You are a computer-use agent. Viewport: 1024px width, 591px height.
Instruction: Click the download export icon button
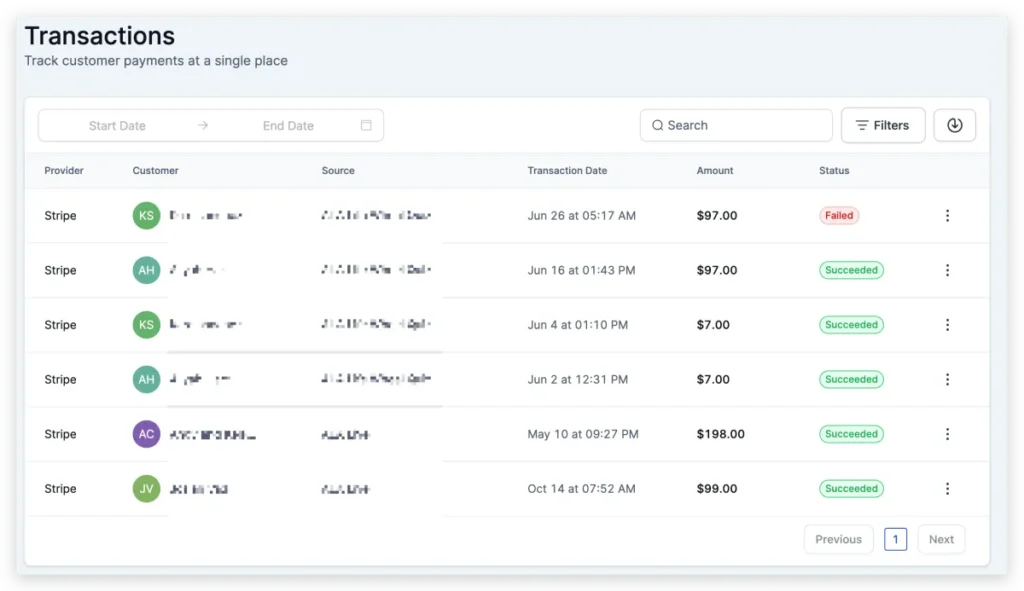click(954, 125)
